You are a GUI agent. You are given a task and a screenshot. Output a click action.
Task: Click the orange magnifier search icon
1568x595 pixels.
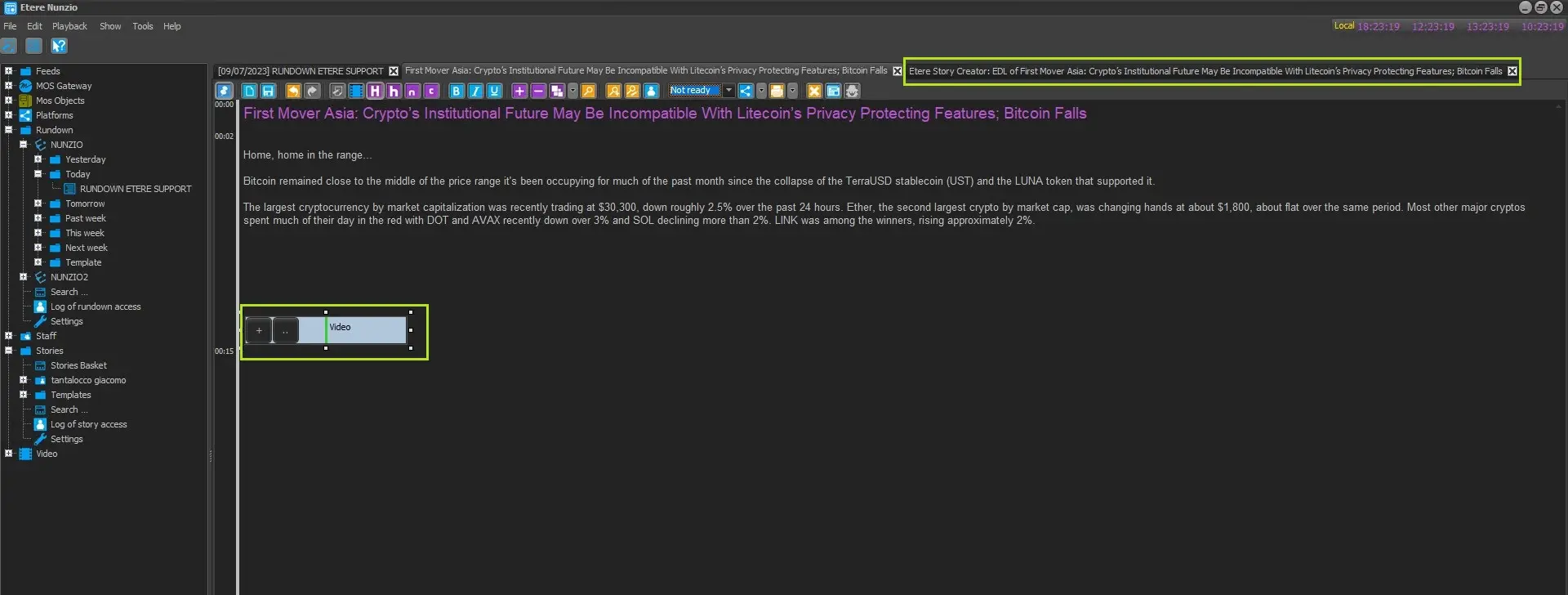588,91
